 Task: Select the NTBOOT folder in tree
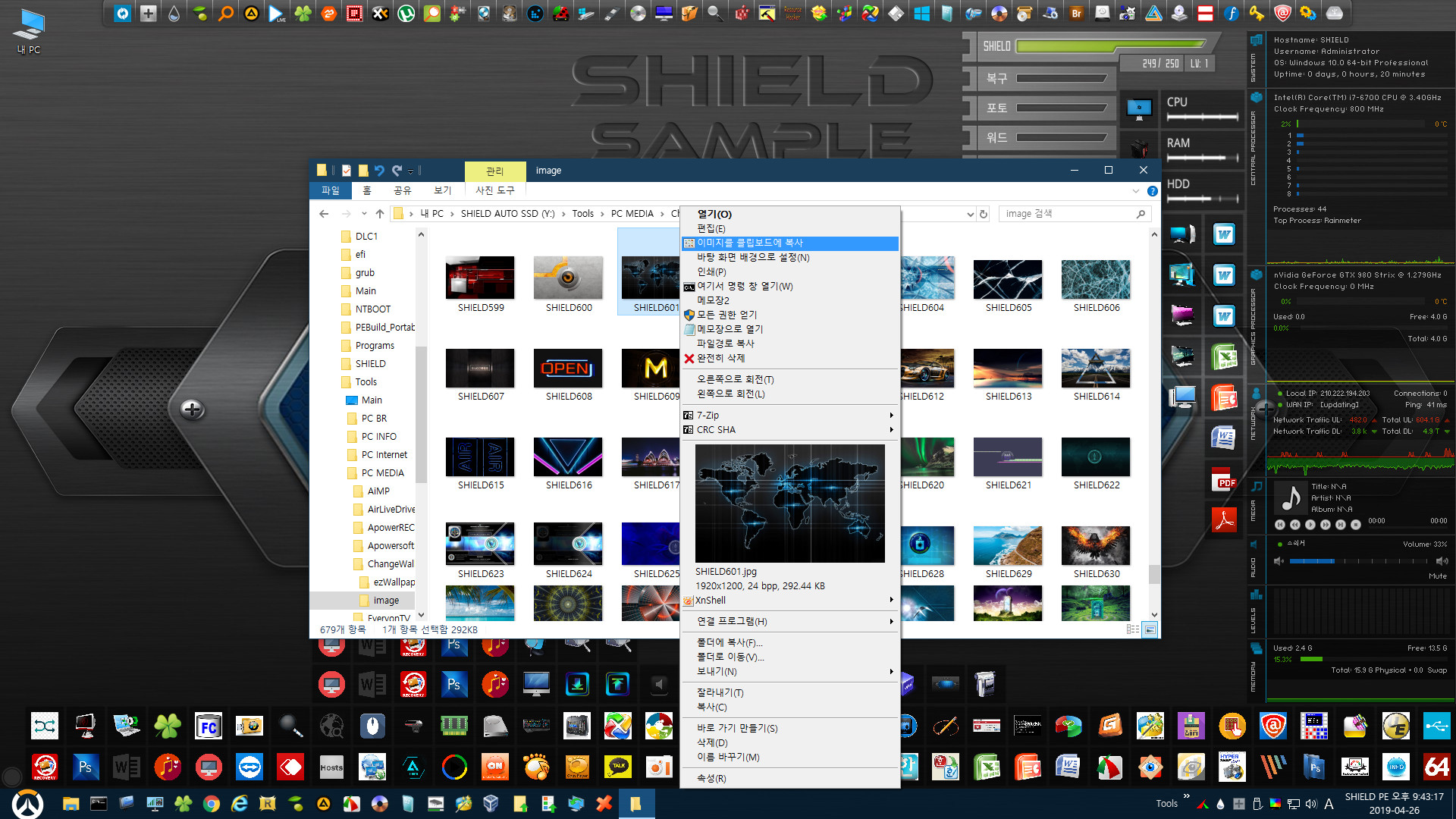click(373, 309)
